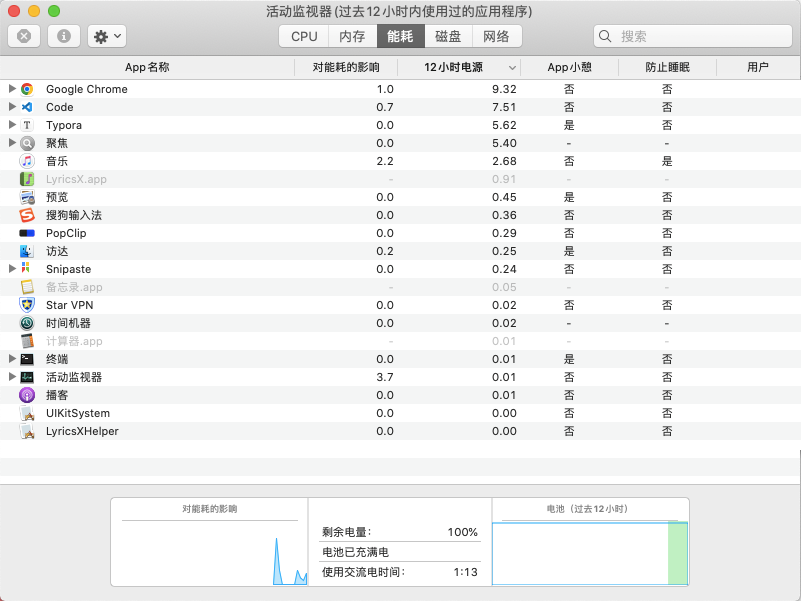Switch to the CPU tab
The image size is (801, 601).
click(304, 36)
